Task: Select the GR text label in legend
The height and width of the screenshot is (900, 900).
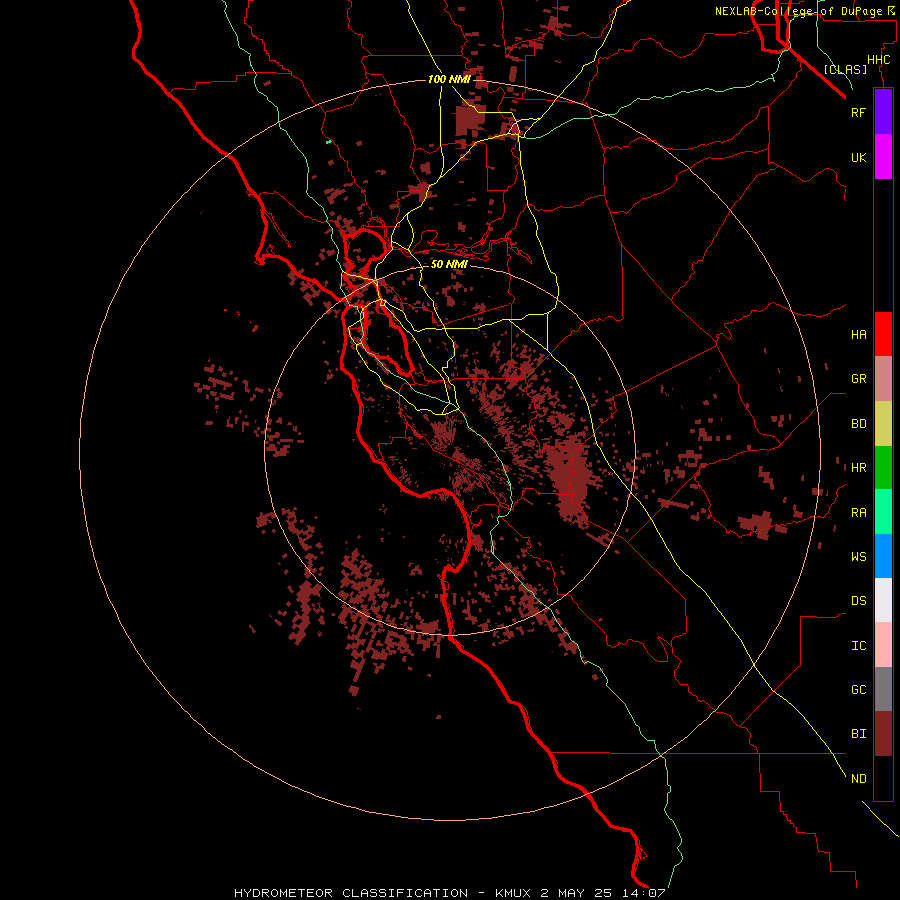Action: (x=858, y=379)
